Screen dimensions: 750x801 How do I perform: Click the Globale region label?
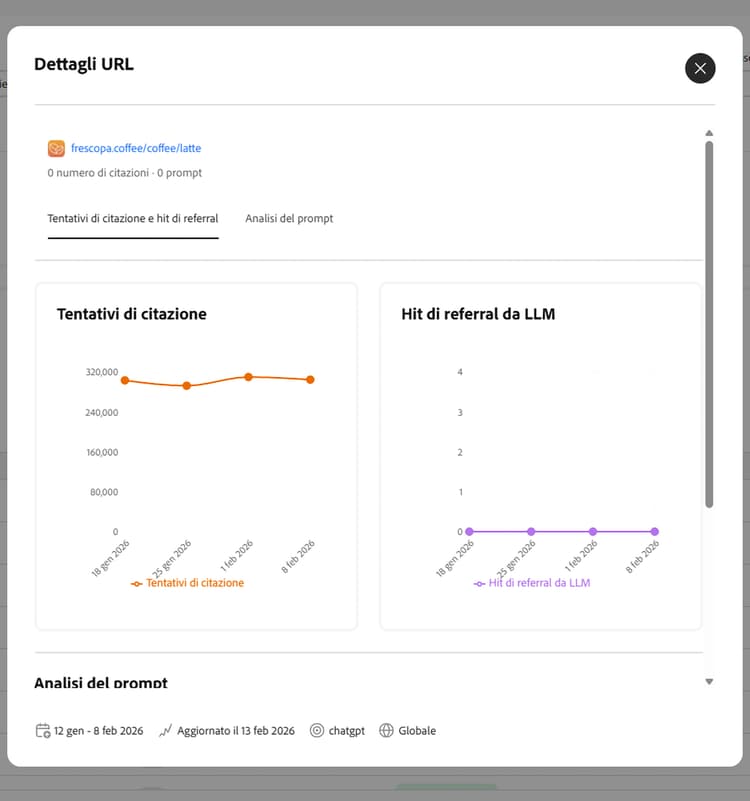pyautogui.click(x=417, y=731)
